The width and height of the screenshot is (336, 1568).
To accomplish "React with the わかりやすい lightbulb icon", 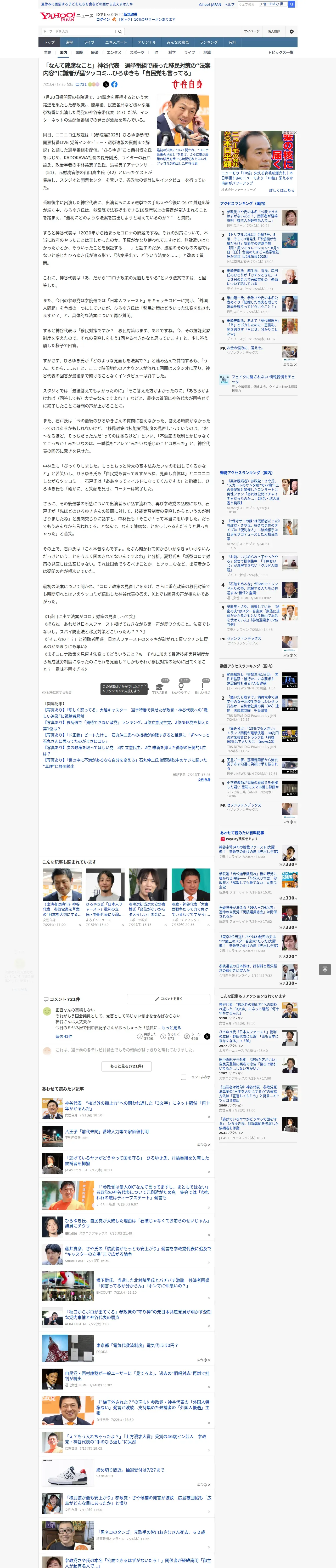I will [x=181, y=686].
